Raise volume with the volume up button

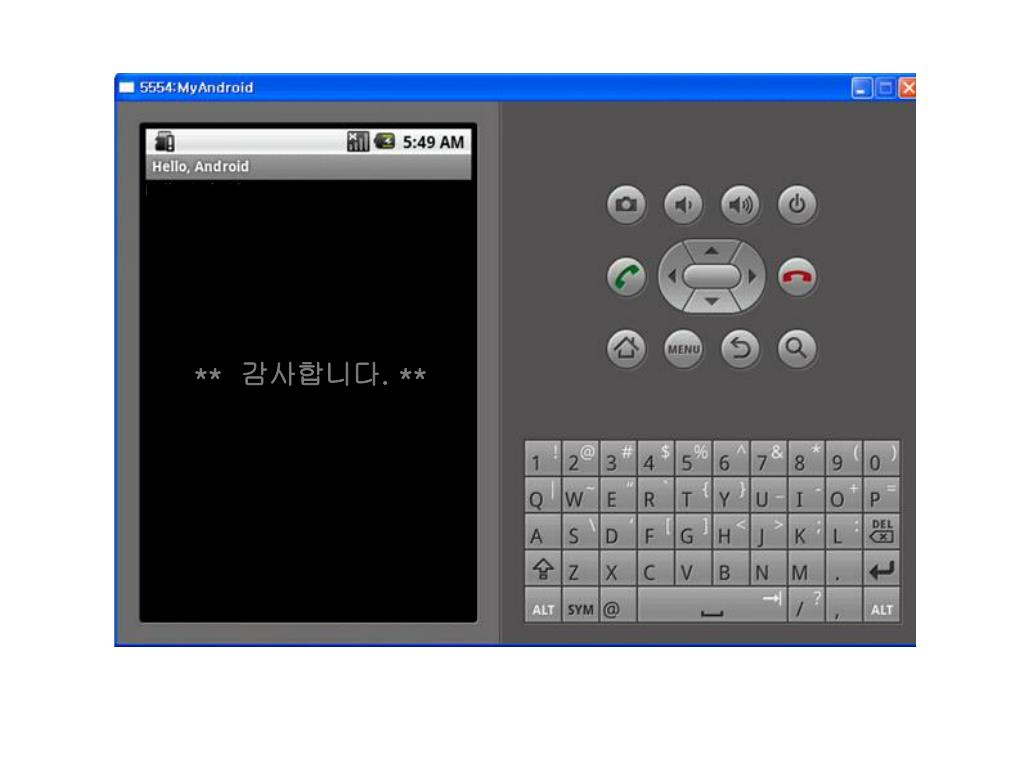point(740,204)
